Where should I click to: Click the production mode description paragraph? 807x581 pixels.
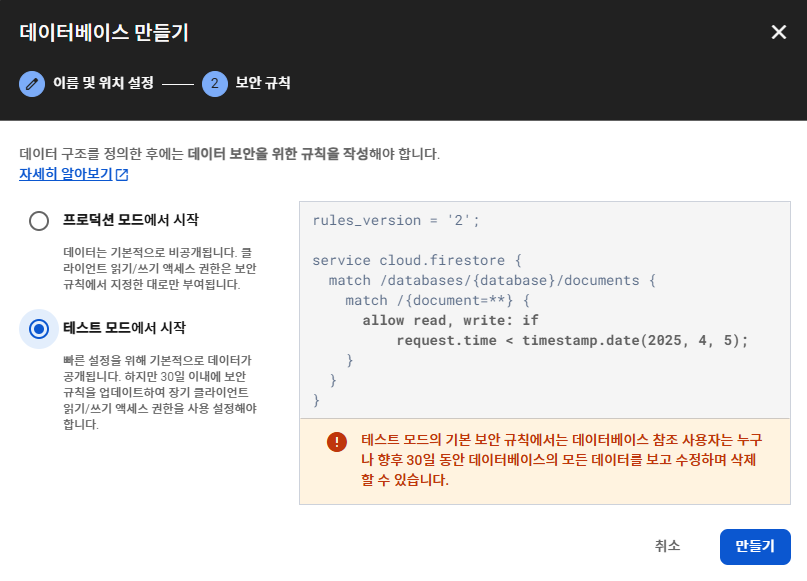point(160,268)
